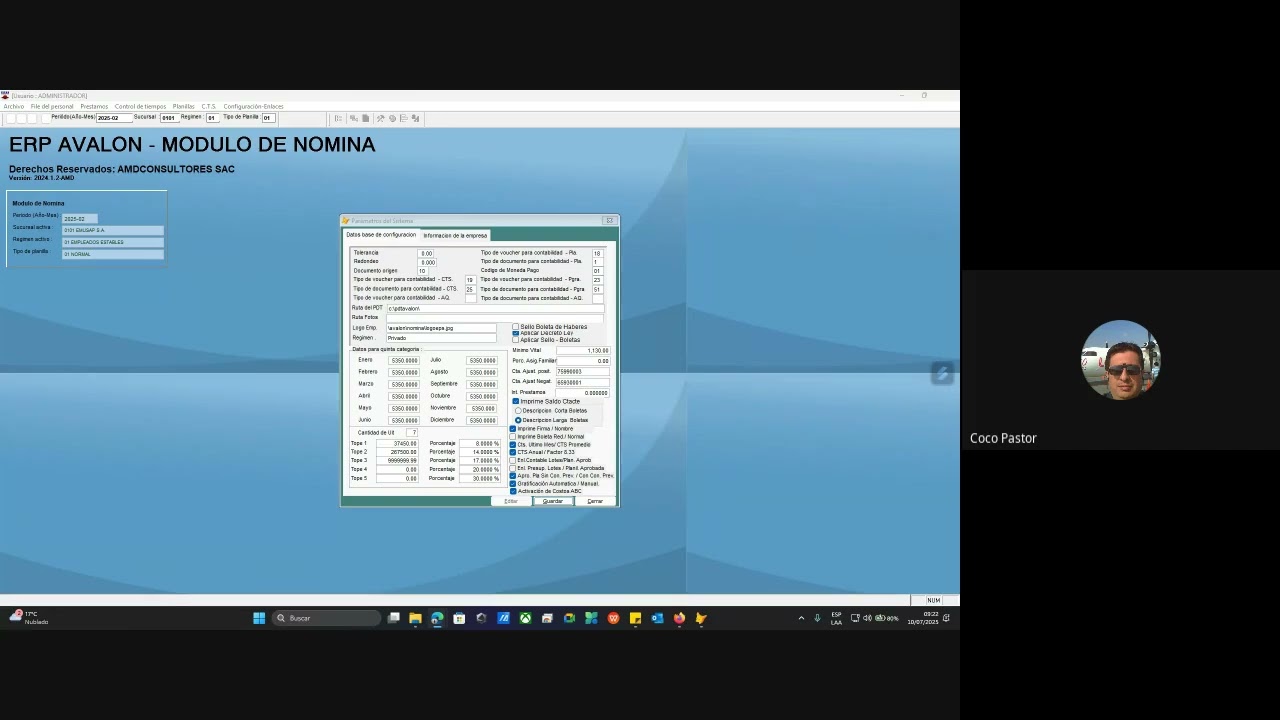Viewport: 1280px width, 720px height.
Task: Open the taskbar weather widget
Action: (29, 618)
